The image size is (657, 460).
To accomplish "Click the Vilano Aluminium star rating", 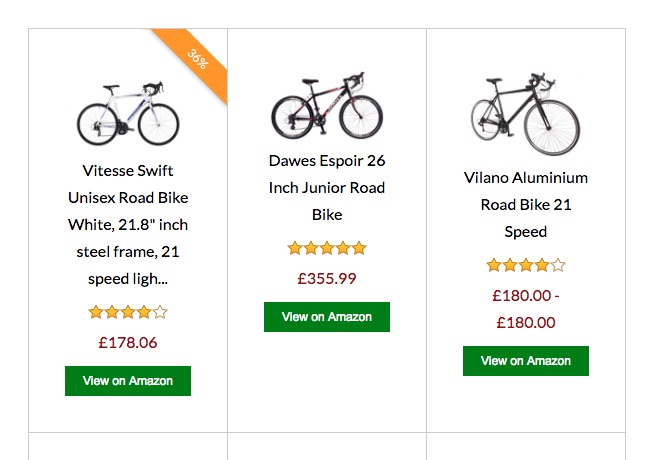I will tap(526, 265).
